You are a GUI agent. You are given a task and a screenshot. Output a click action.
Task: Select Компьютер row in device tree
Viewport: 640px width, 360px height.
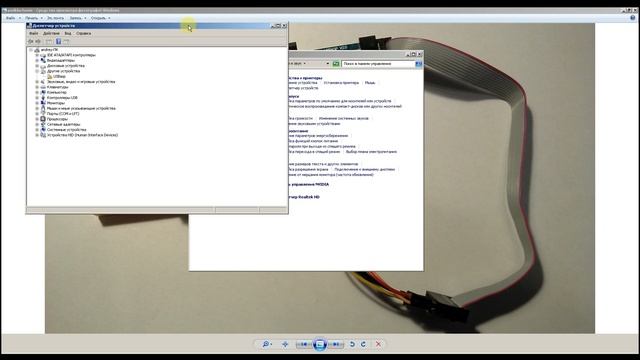(57, 93)
